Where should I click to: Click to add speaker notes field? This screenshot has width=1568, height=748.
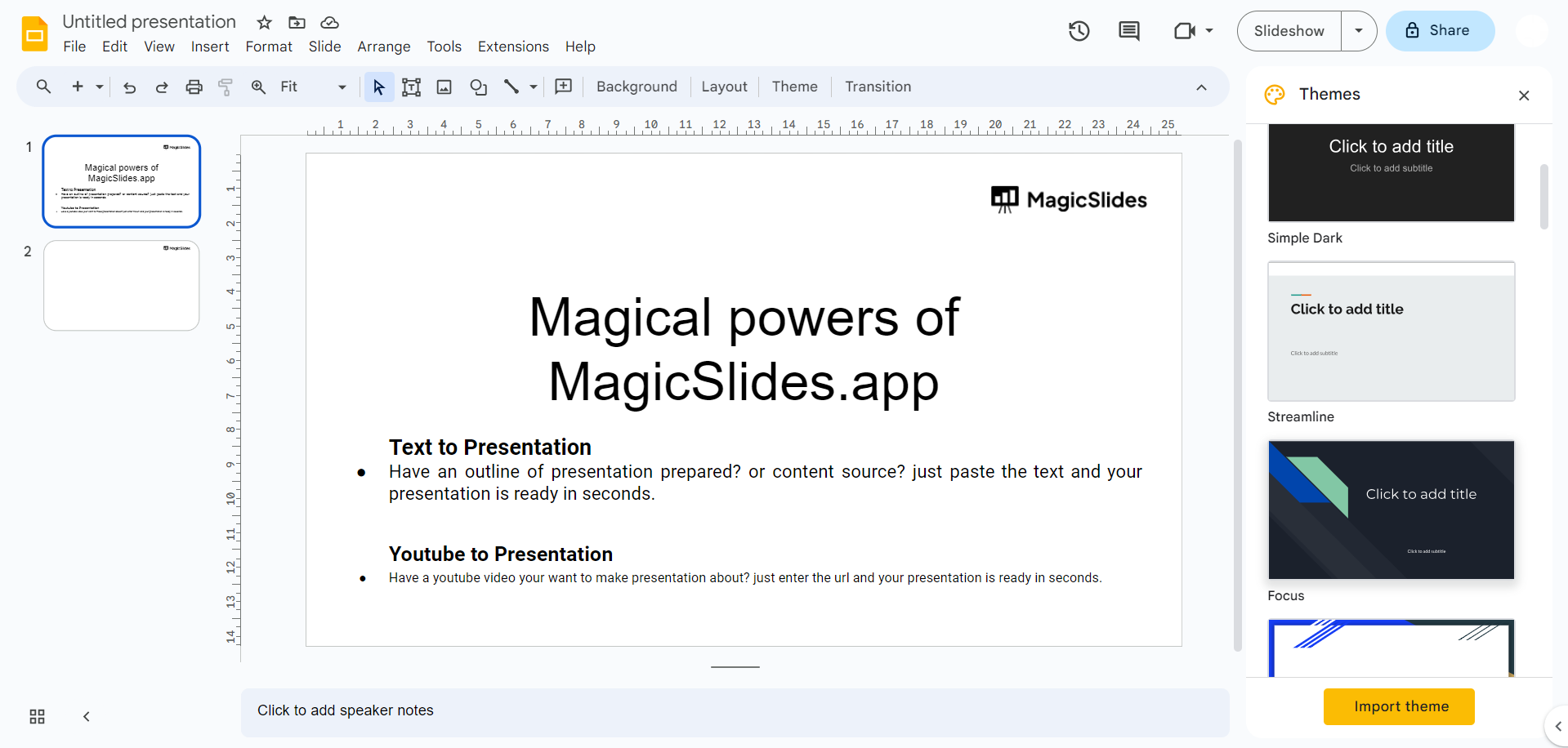[734, 710]
